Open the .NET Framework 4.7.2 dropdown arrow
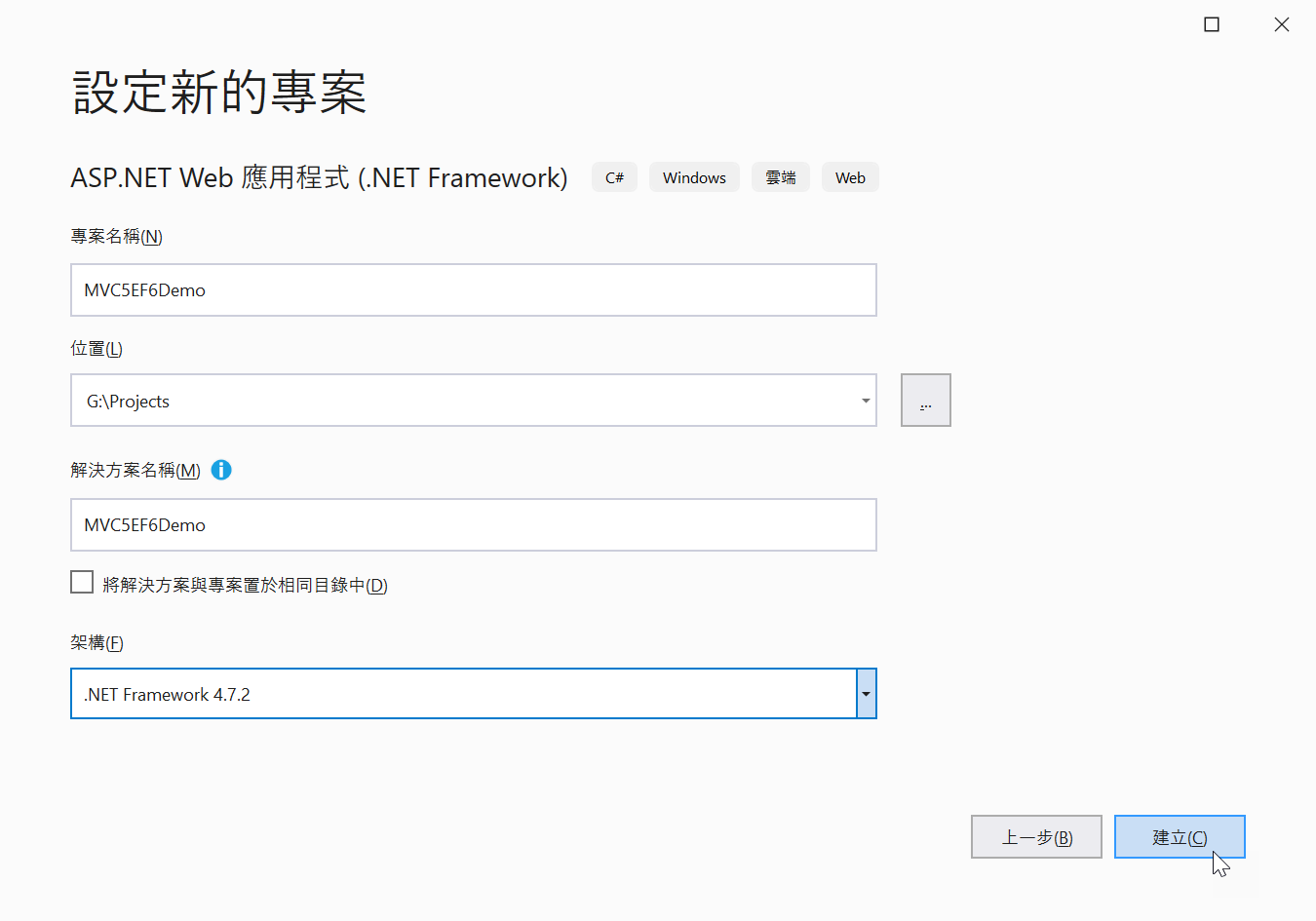This screenshot has height=921, width=1316. (x=866, y=694)
